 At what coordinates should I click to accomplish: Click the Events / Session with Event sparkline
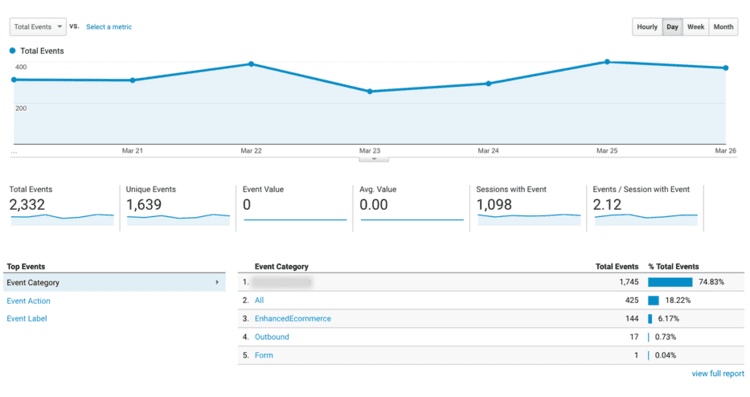click(x=646, y=220)
